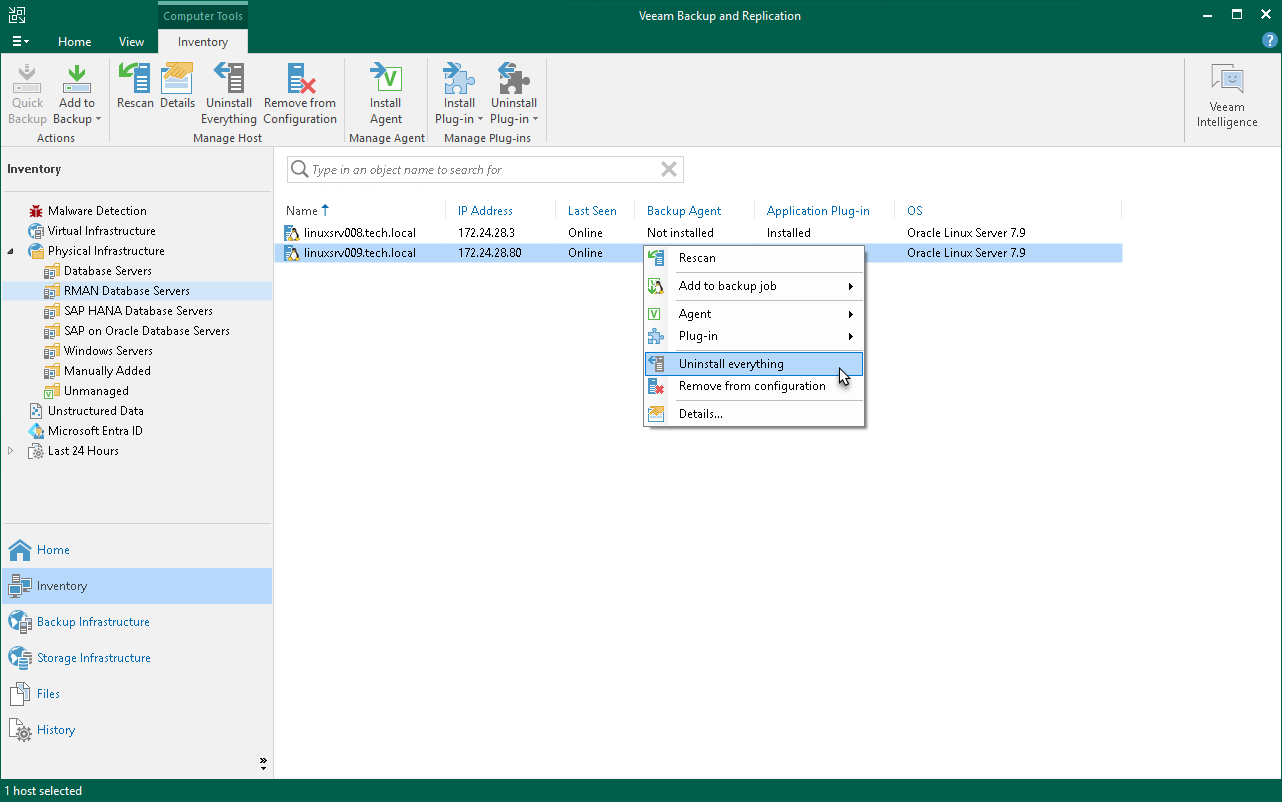Choose Uninstall everything from the context menu
This screenshot has height=802, width=1282.
[729, 363]
